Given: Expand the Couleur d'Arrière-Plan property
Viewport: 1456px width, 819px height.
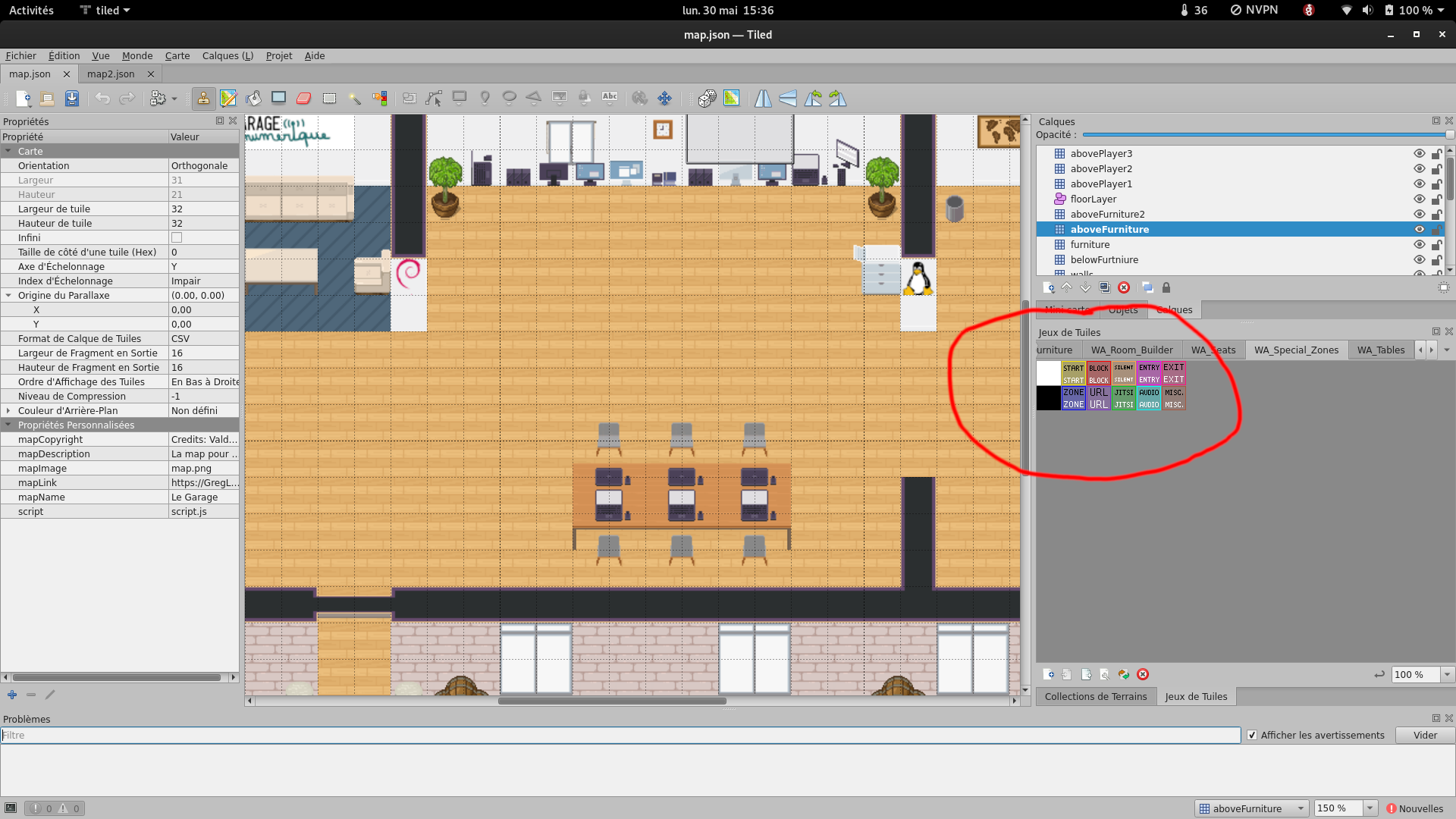Looking at the screenshot, I should click(8, 410).
